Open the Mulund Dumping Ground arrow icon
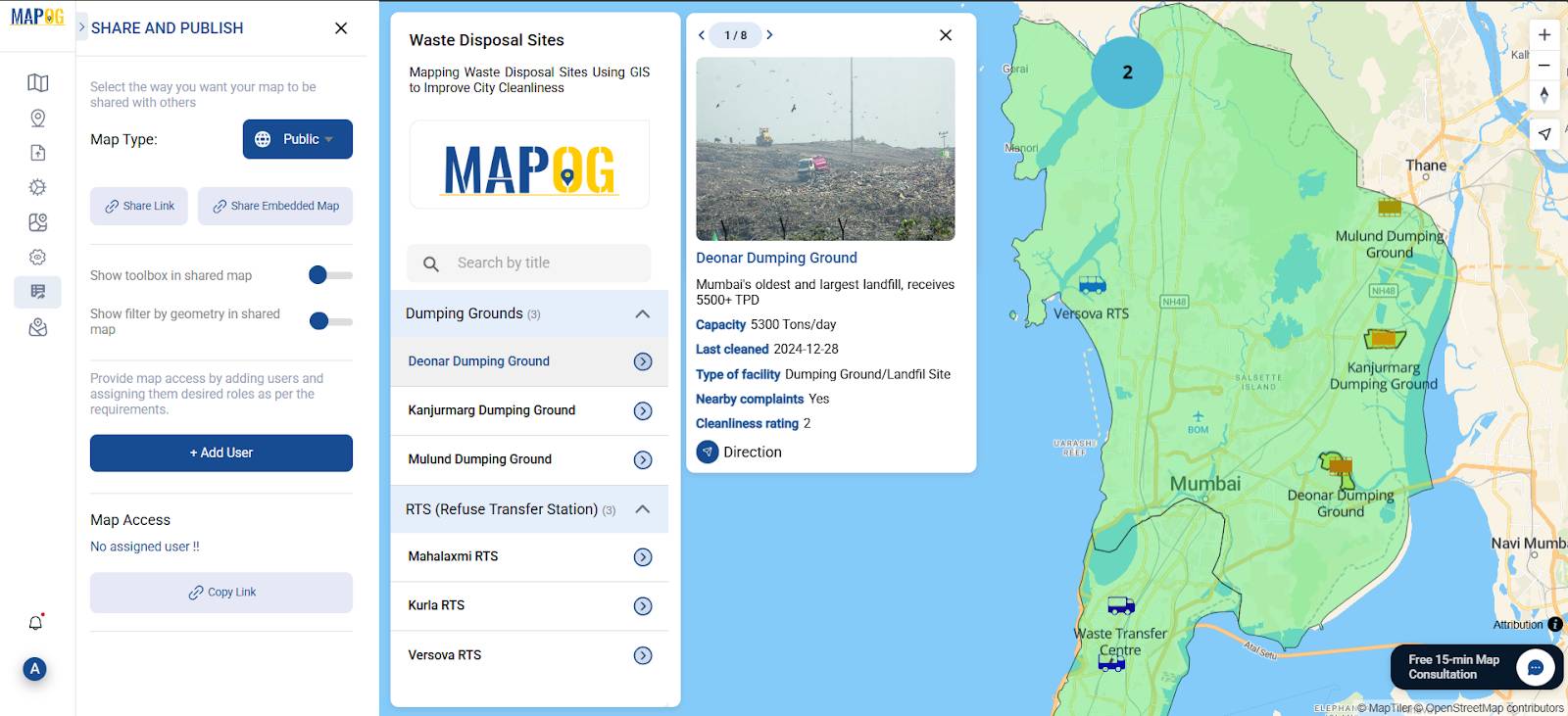1568x716 pixels. [643, 460]
